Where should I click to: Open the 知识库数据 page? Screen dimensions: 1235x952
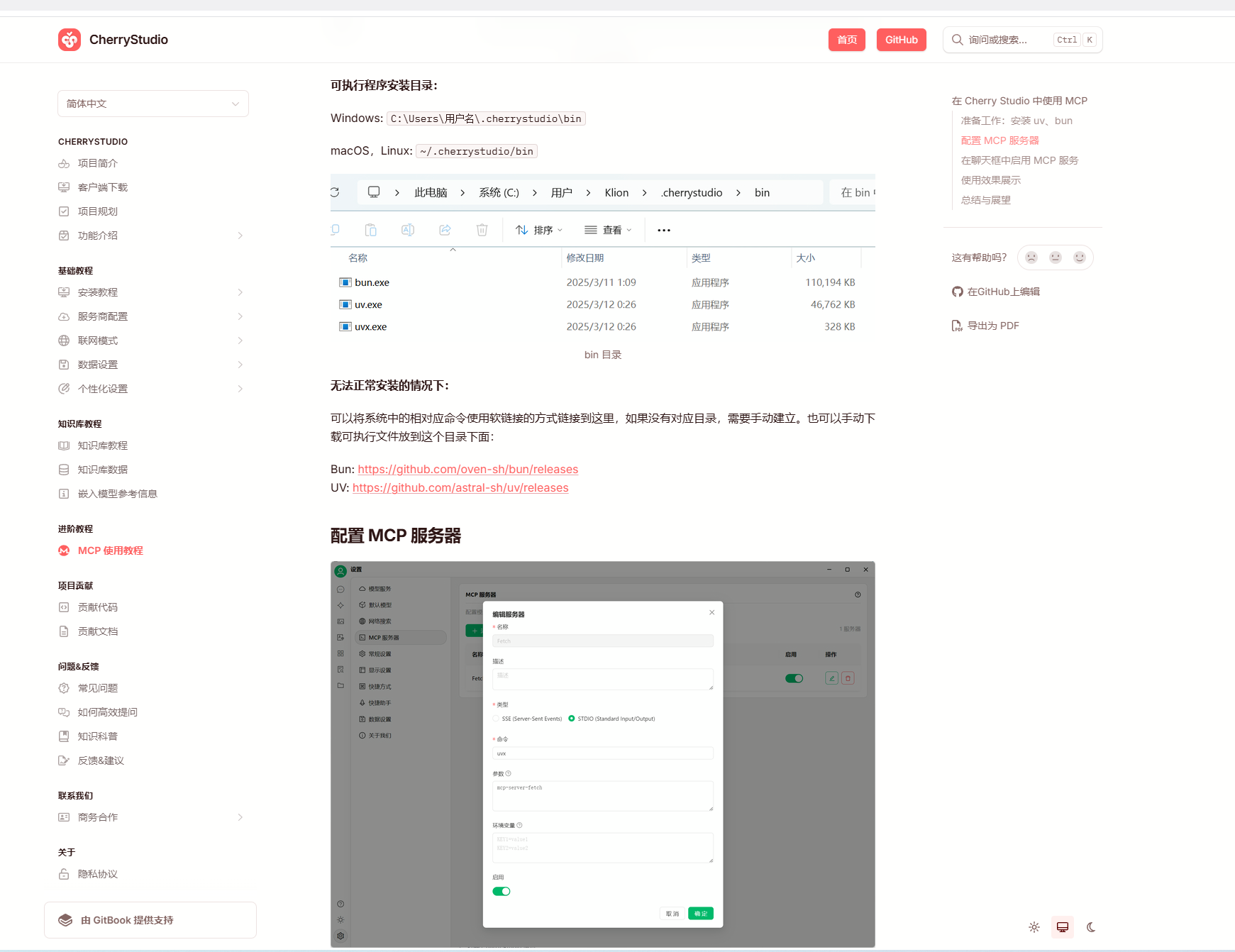pyautogui.click(x=103, y=470)
